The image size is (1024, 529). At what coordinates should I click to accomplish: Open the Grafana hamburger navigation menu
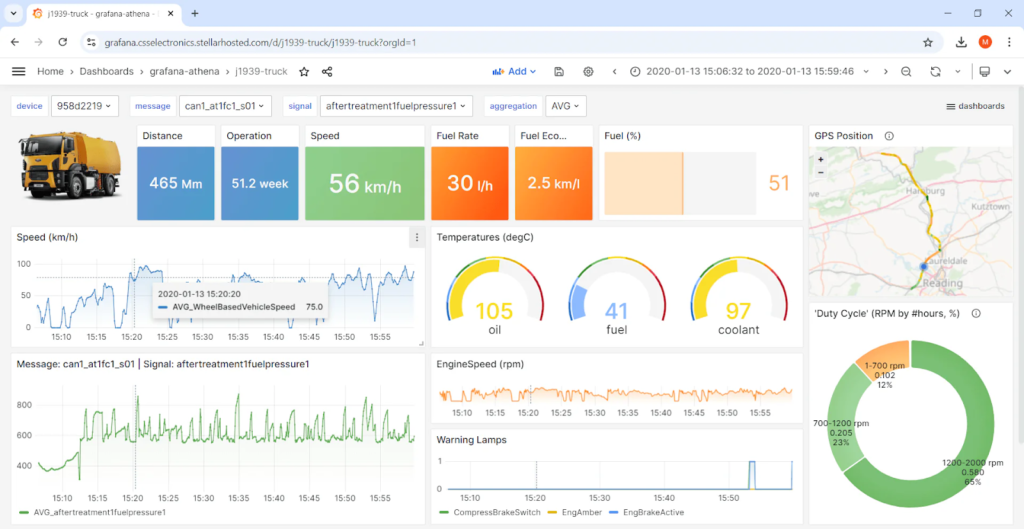point(18,72)
